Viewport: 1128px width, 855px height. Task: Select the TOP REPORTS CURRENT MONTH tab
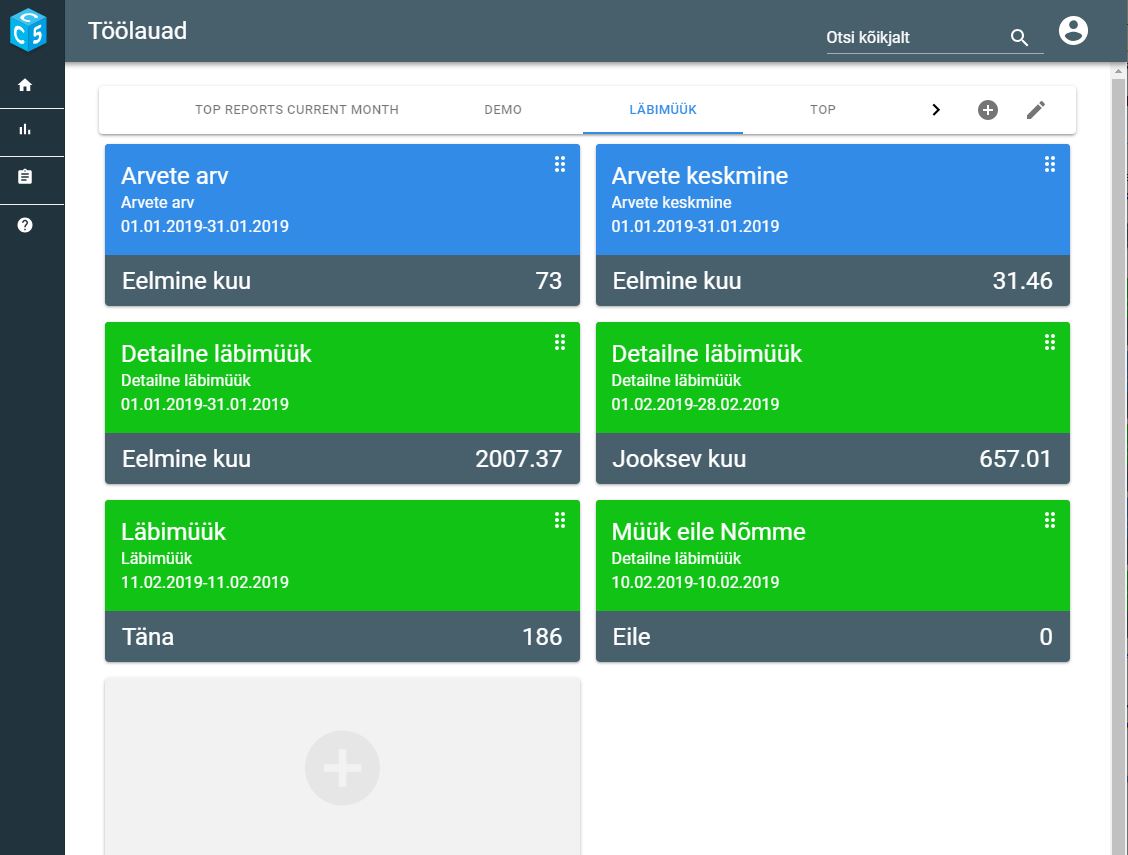297,110
